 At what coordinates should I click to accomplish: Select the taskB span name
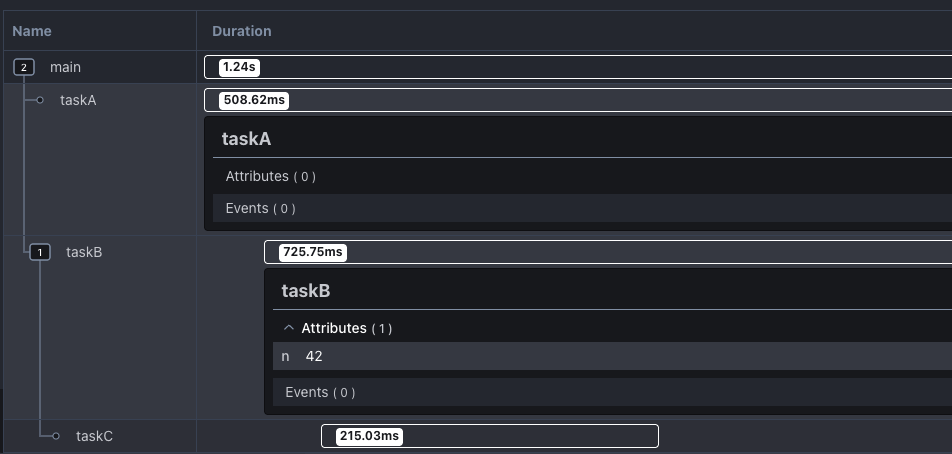pyautogui.click(x=84, y=252)
